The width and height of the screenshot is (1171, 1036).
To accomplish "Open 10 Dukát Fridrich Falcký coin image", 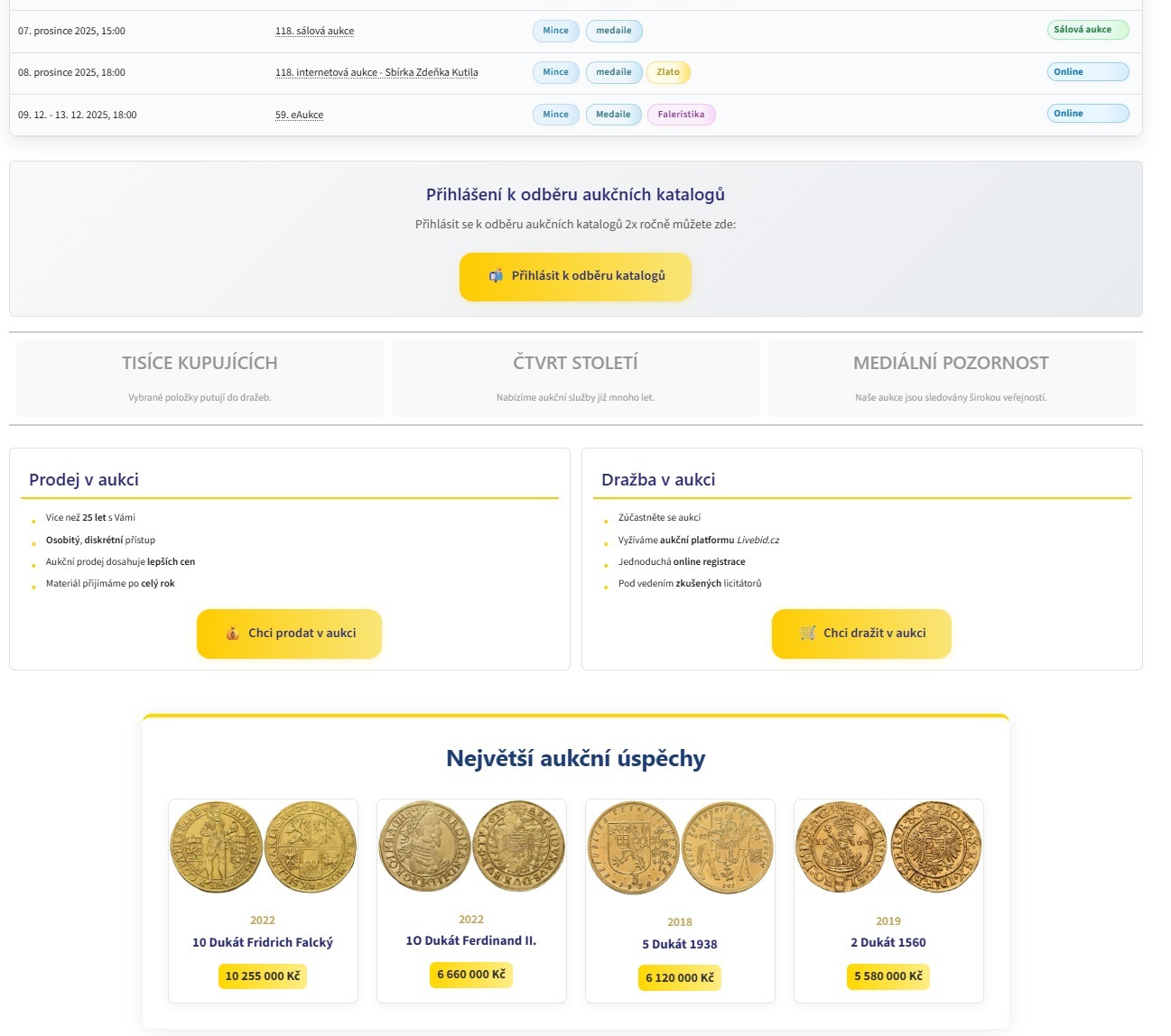I will [x=263, y=848].
